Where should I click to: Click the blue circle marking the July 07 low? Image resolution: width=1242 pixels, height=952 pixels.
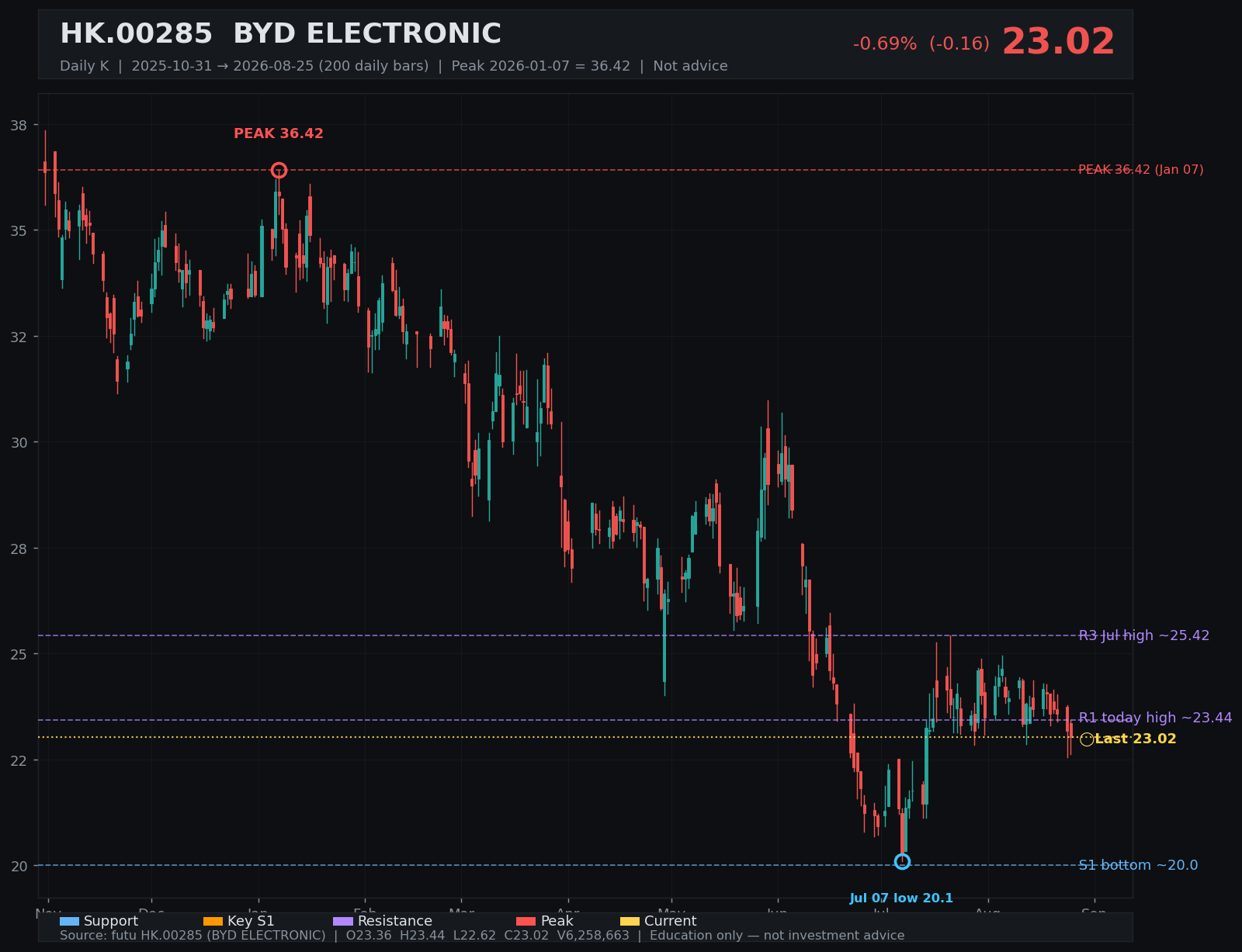(x=902, y=861)
